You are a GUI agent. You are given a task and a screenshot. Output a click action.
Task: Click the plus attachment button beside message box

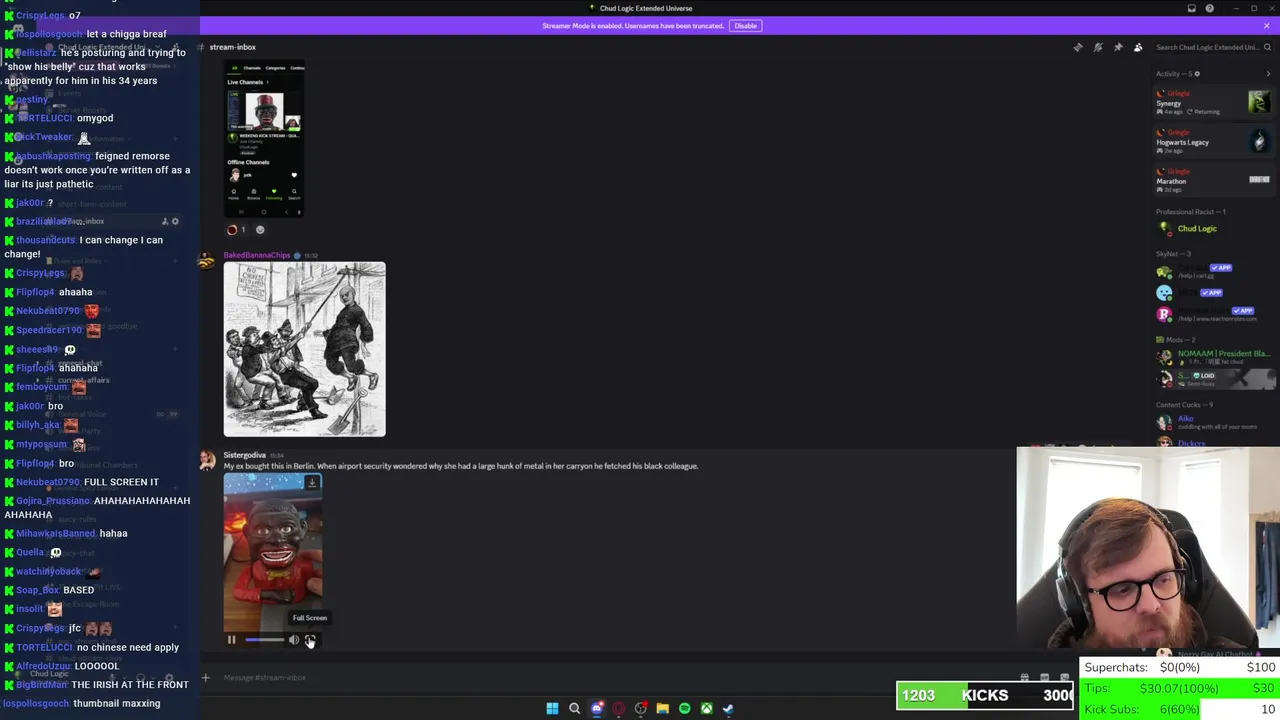click(x=206, y=677)
